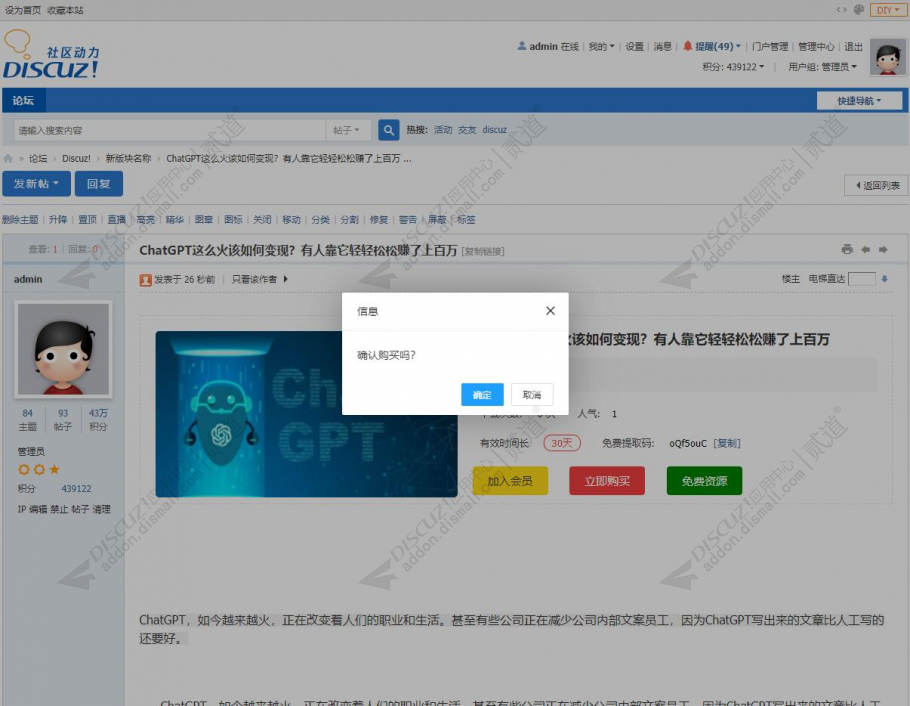Click the search magnifier icon
The height and width of the screenshot is (706, 910).
click(x=388, y=130)
